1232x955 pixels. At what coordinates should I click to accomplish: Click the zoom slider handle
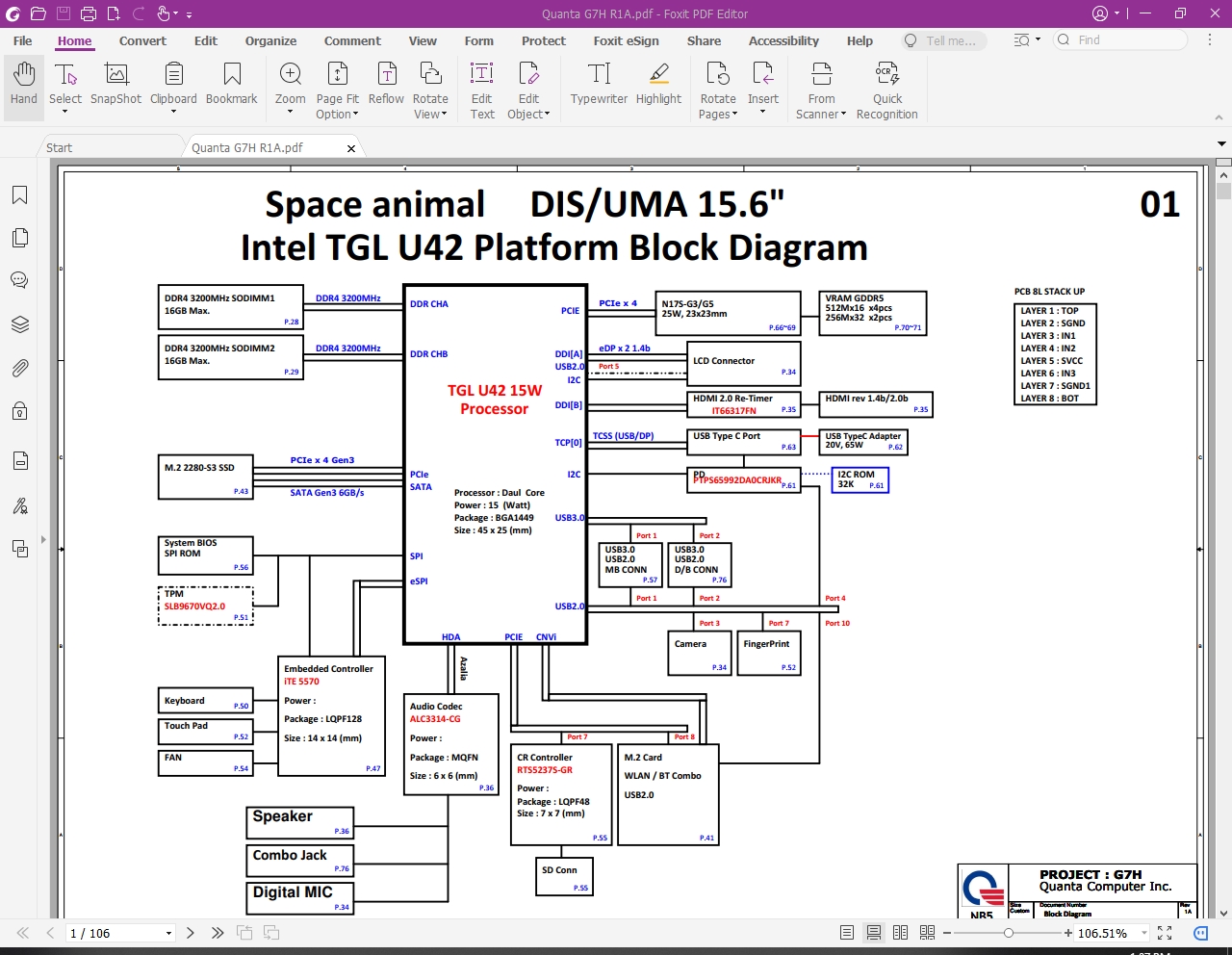tap(1008, 933)
